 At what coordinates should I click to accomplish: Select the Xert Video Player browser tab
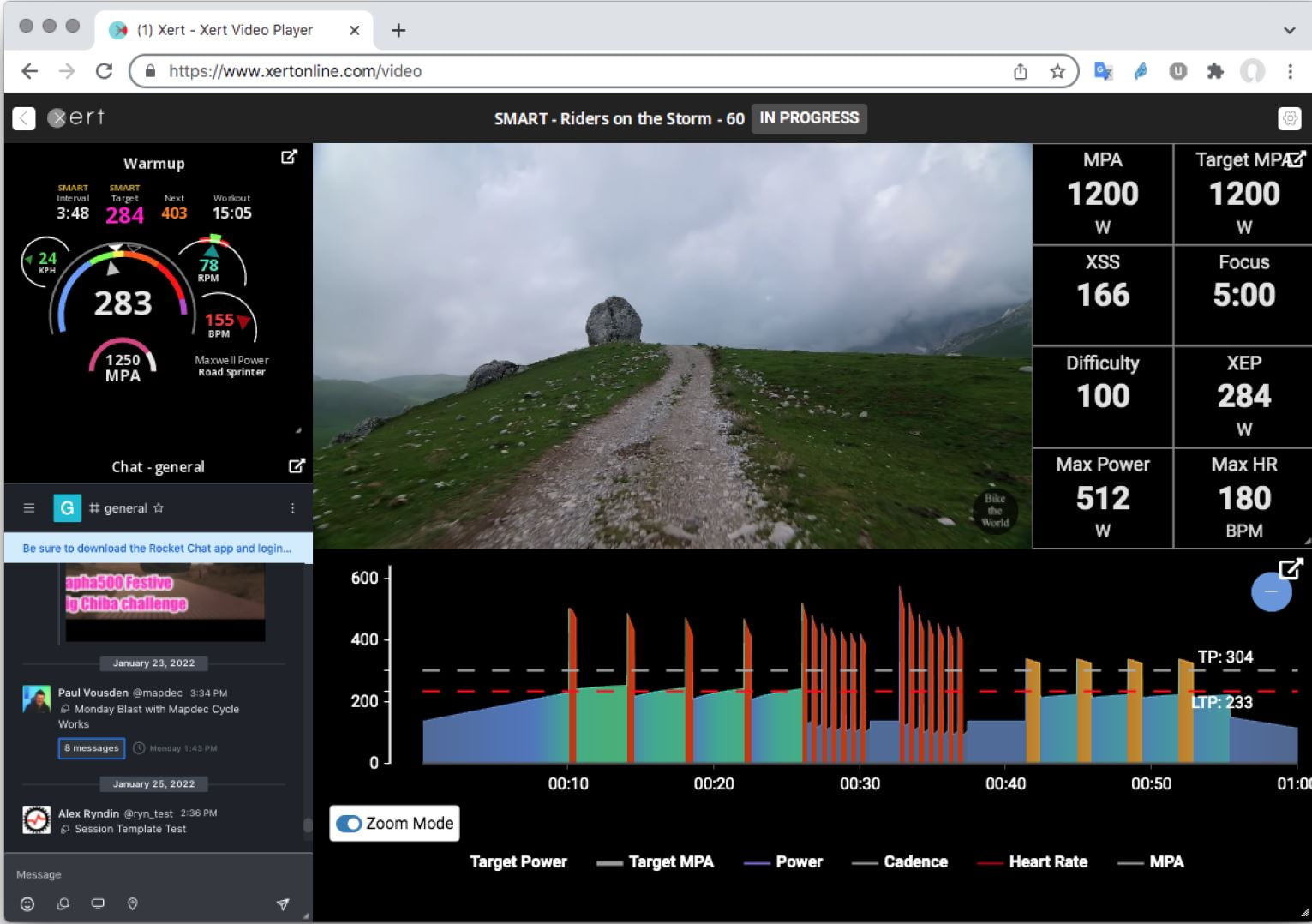point(233,30)
